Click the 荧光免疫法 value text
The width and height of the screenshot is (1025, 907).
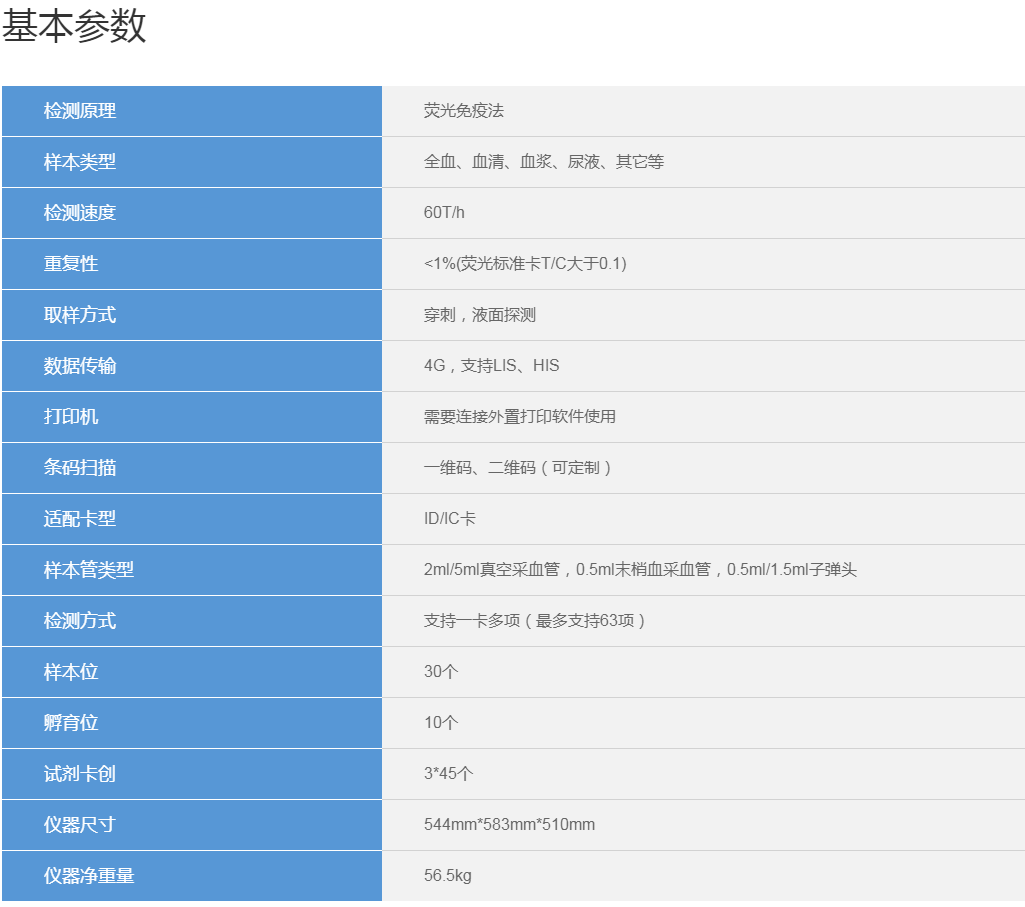[463, 111]
